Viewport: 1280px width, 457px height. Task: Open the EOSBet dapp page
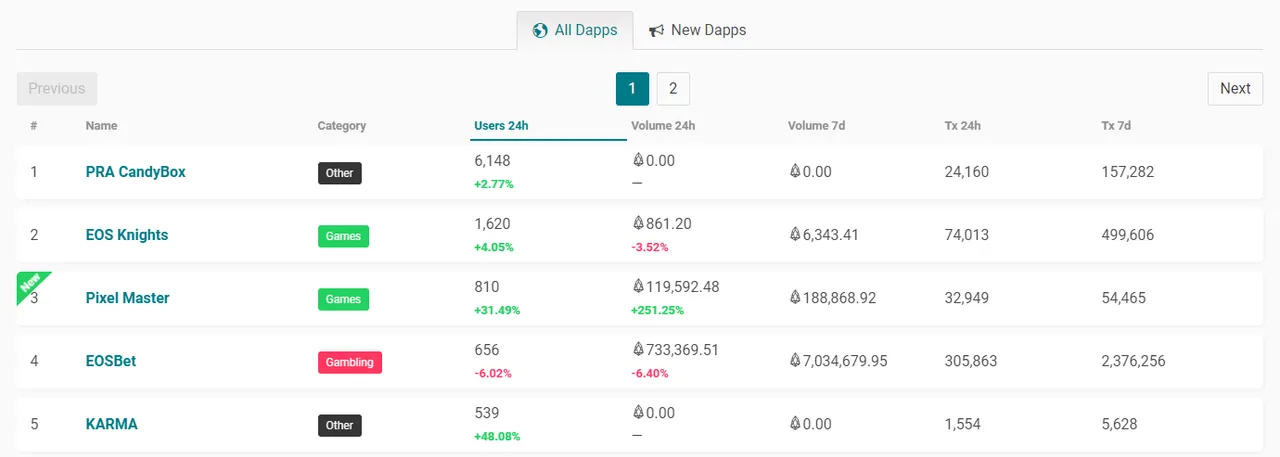[x=111, y=361]
